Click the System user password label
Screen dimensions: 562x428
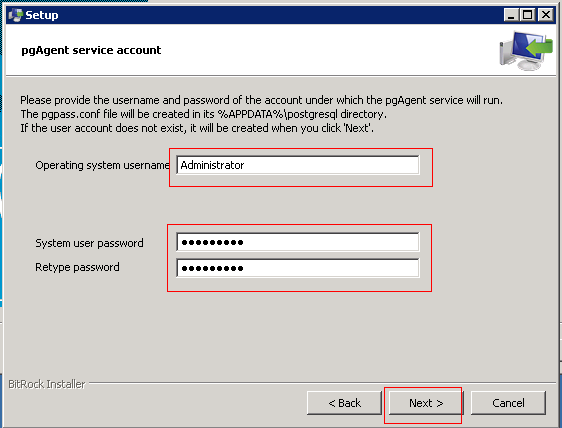click(89, 243)
